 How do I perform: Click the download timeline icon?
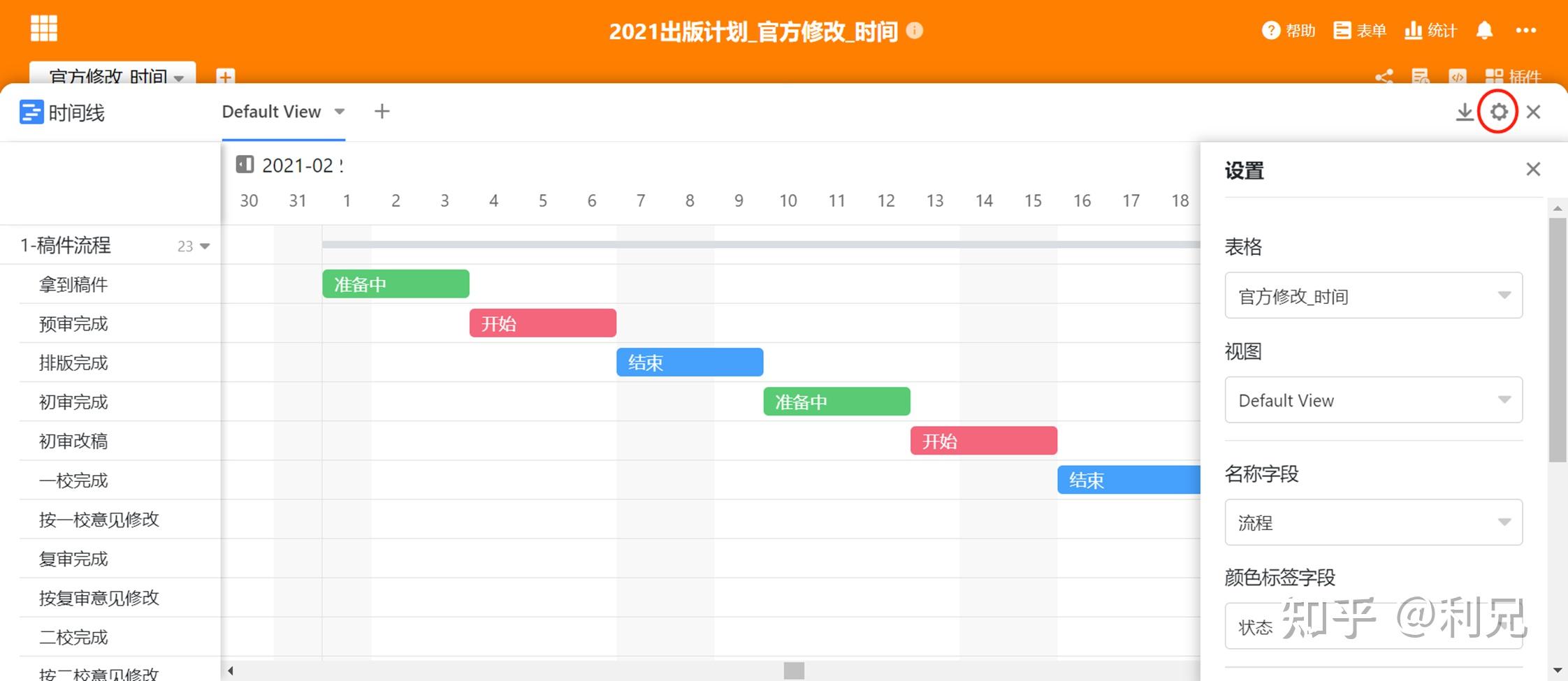pos(1464,112)
